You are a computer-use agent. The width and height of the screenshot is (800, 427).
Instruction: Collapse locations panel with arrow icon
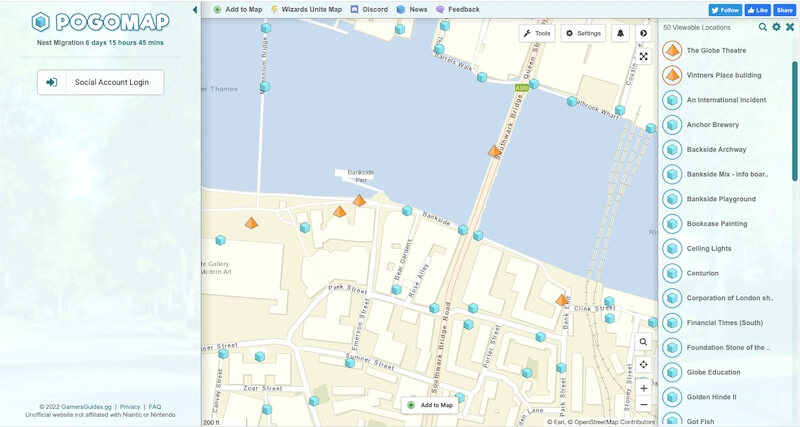[643, 33]
